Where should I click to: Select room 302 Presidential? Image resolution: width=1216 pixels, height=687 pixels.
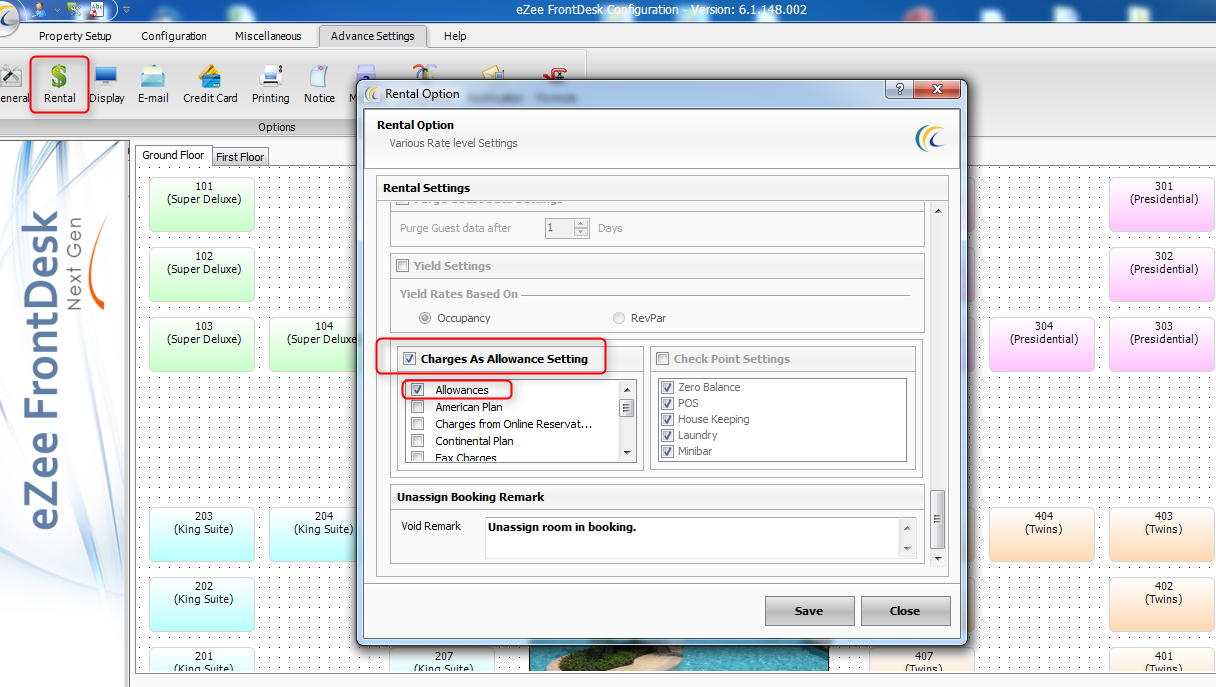1162,275
